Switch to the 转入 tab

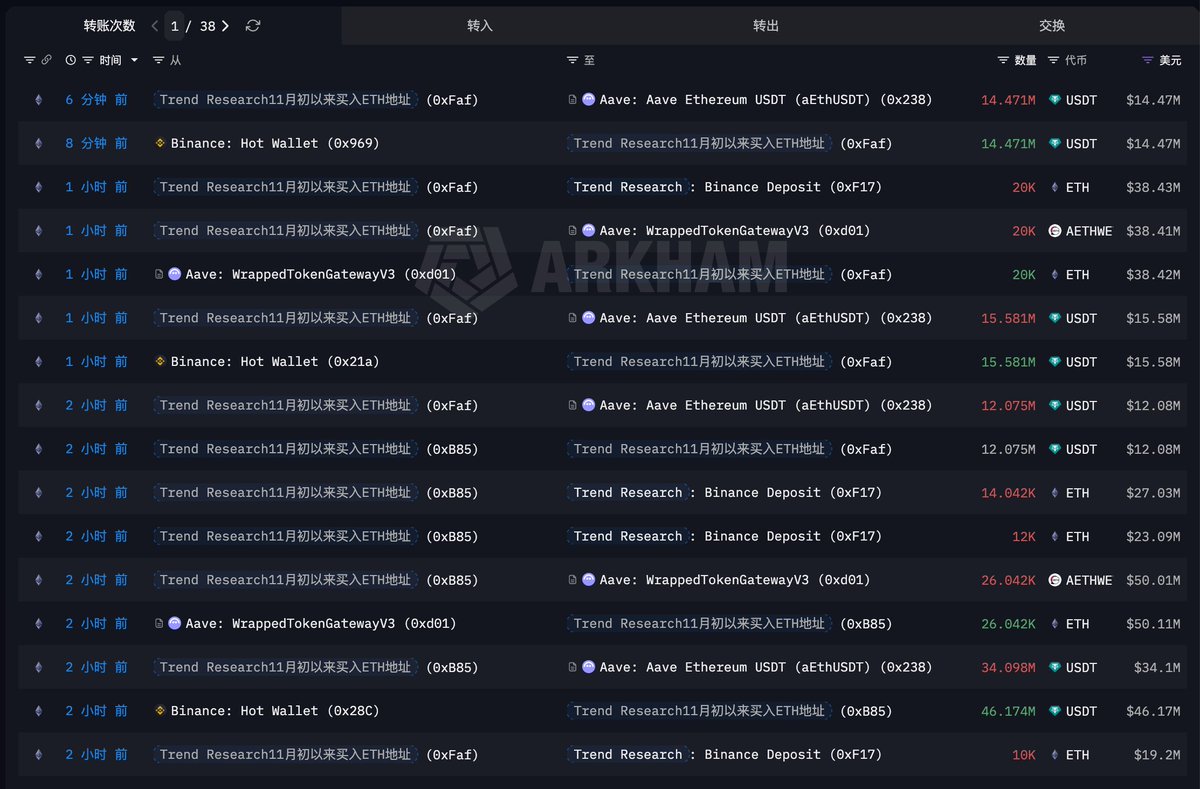[480, 26]
